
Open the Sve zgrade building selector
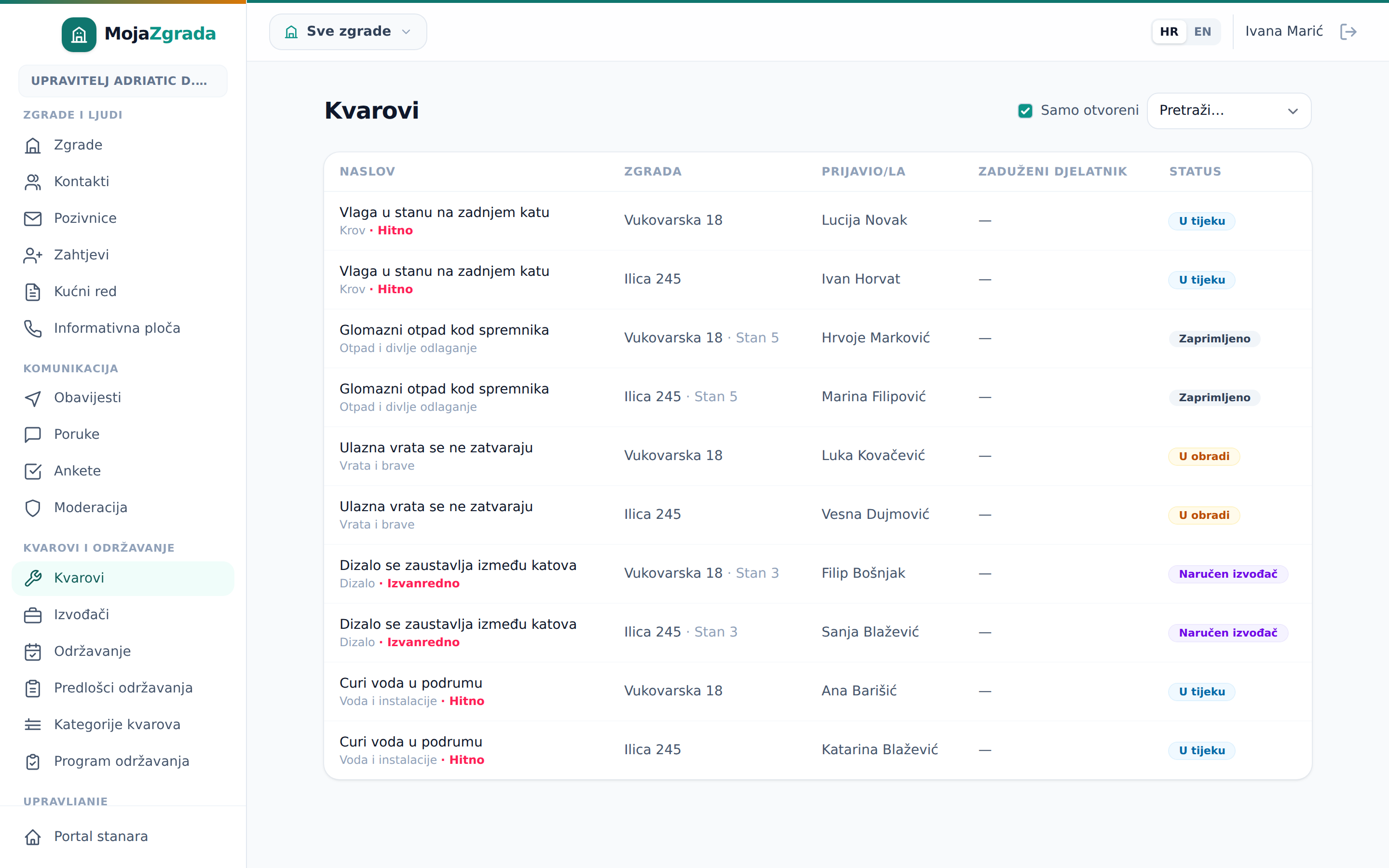(348, 31)
